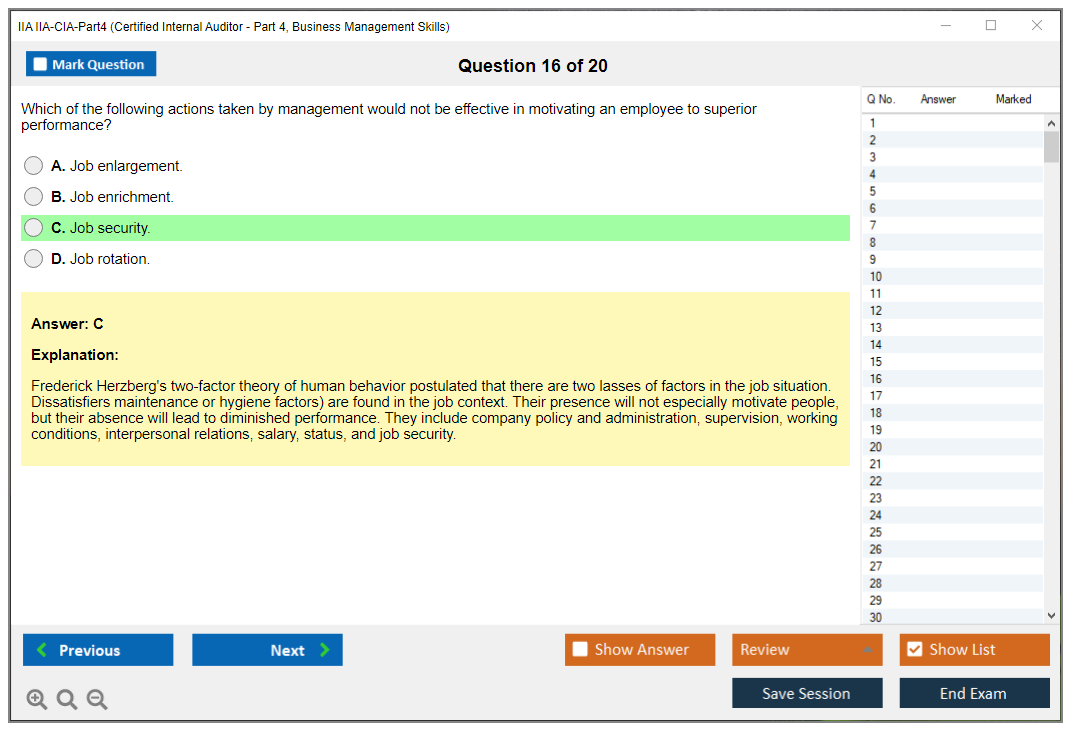Toggle the Show Answer checkbox
The image size is (1075, 735).
coord(581,650)
